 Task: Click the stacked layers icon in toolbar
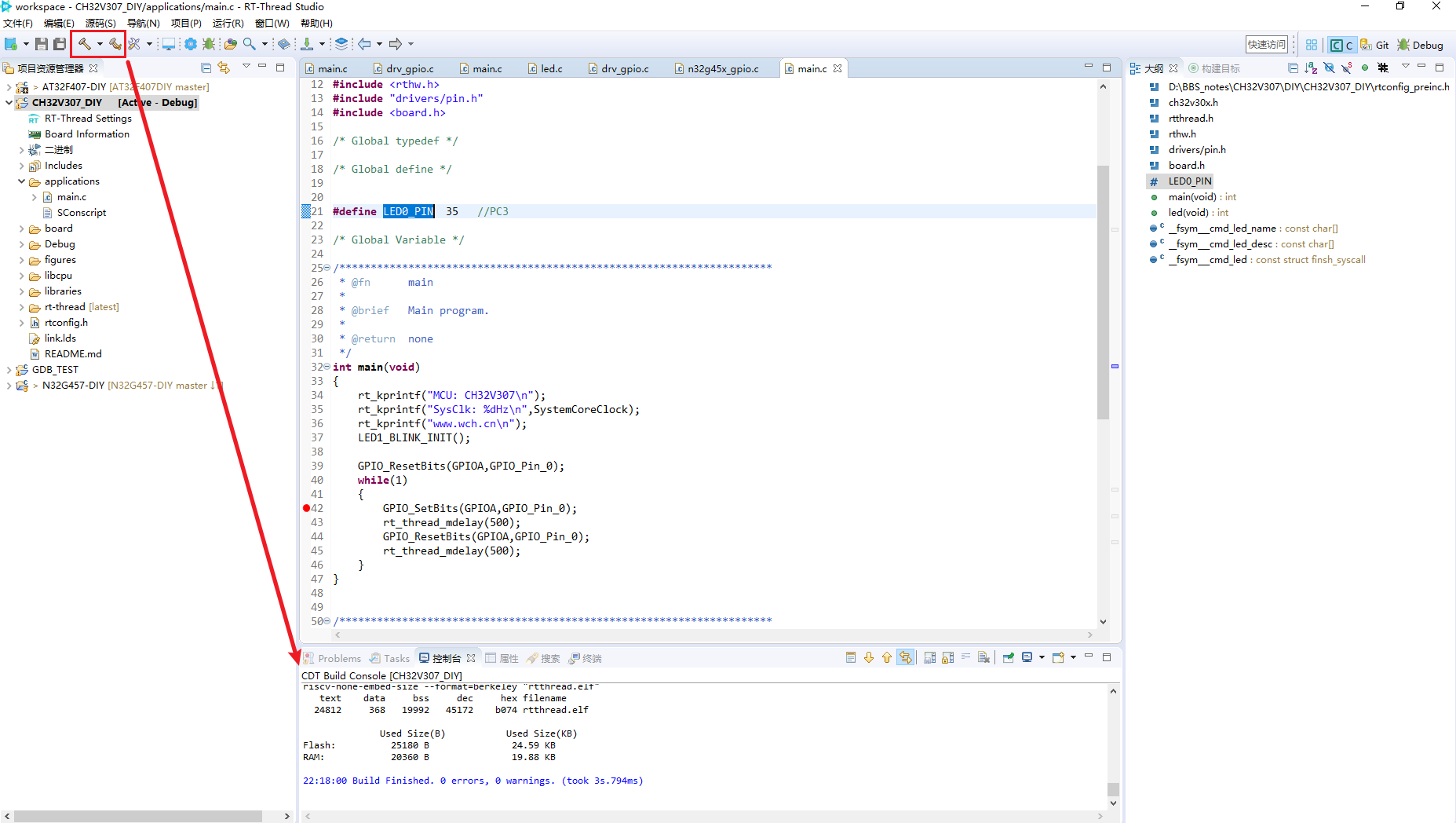click(x=341, y=44)
